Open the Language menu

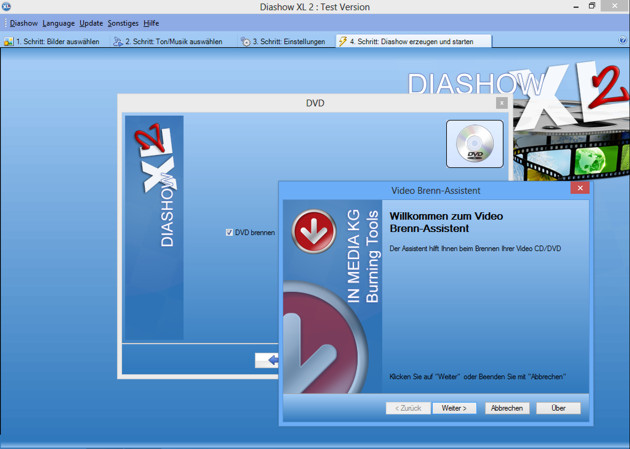pyautogui.click(x=58, y=23)
